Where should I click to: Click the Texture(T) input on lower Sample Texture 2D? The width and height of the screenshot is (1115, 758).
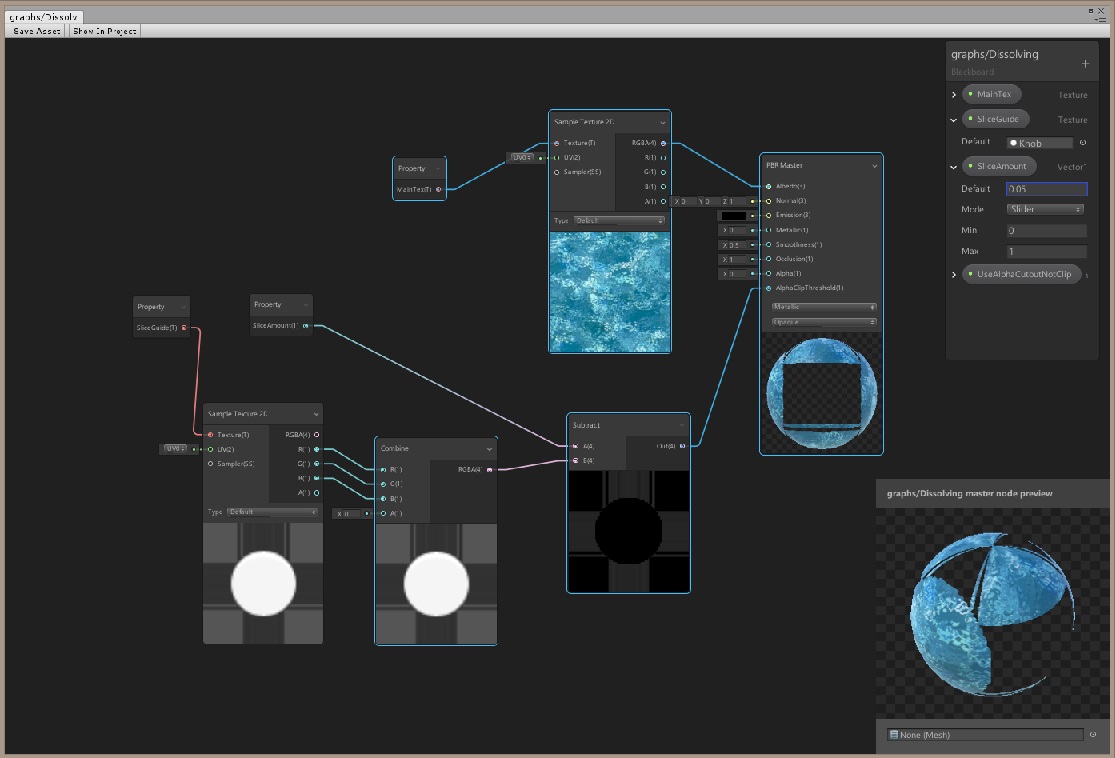210,434
